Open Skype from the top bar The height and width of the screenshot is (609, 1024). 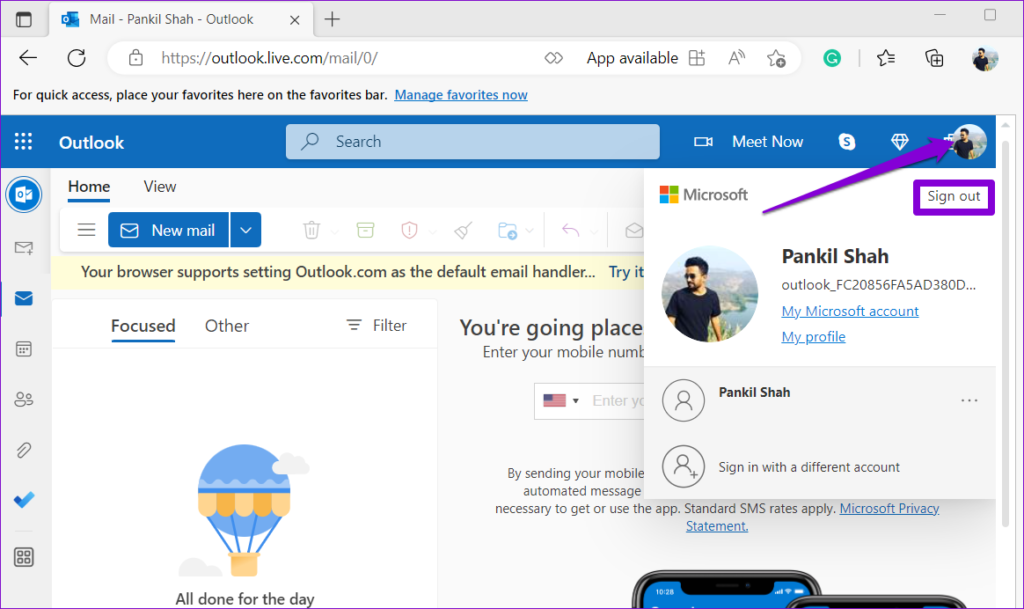click(x=846, y=141)
